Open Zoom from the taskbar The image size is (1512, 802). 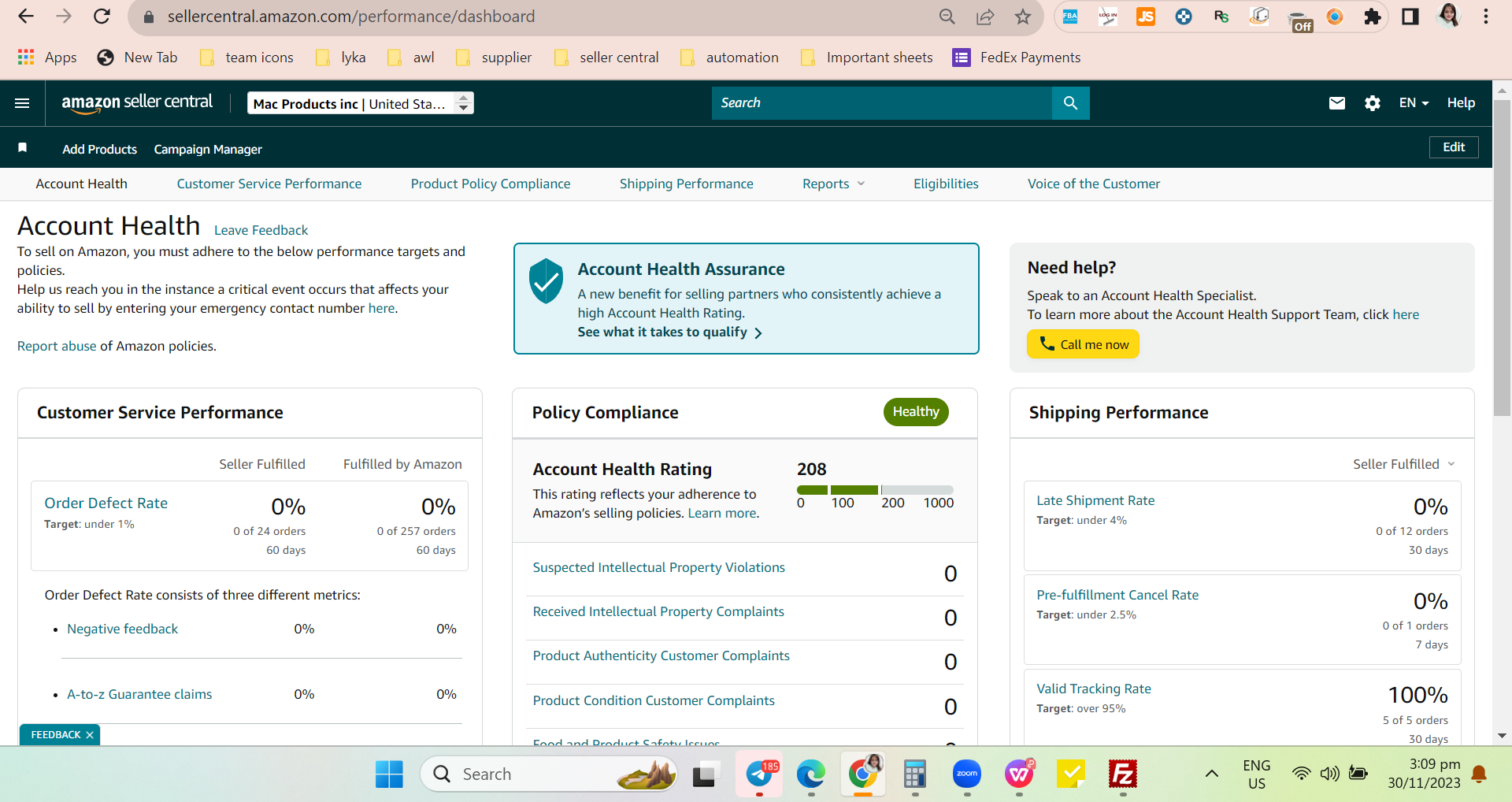coord(967,774)
